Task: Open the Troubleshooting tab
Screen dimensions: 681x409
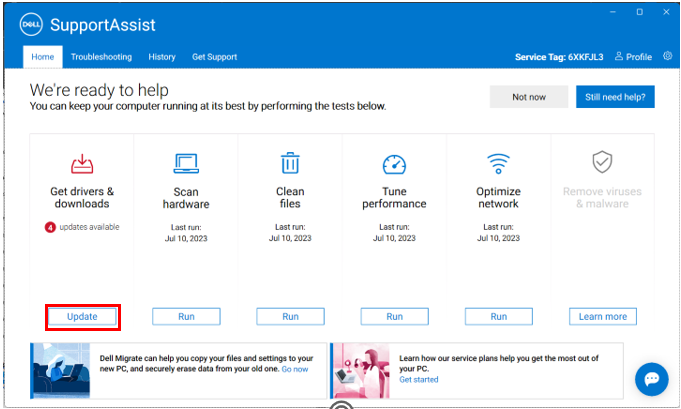Action: pyautogui.click(x=101, y=57)
